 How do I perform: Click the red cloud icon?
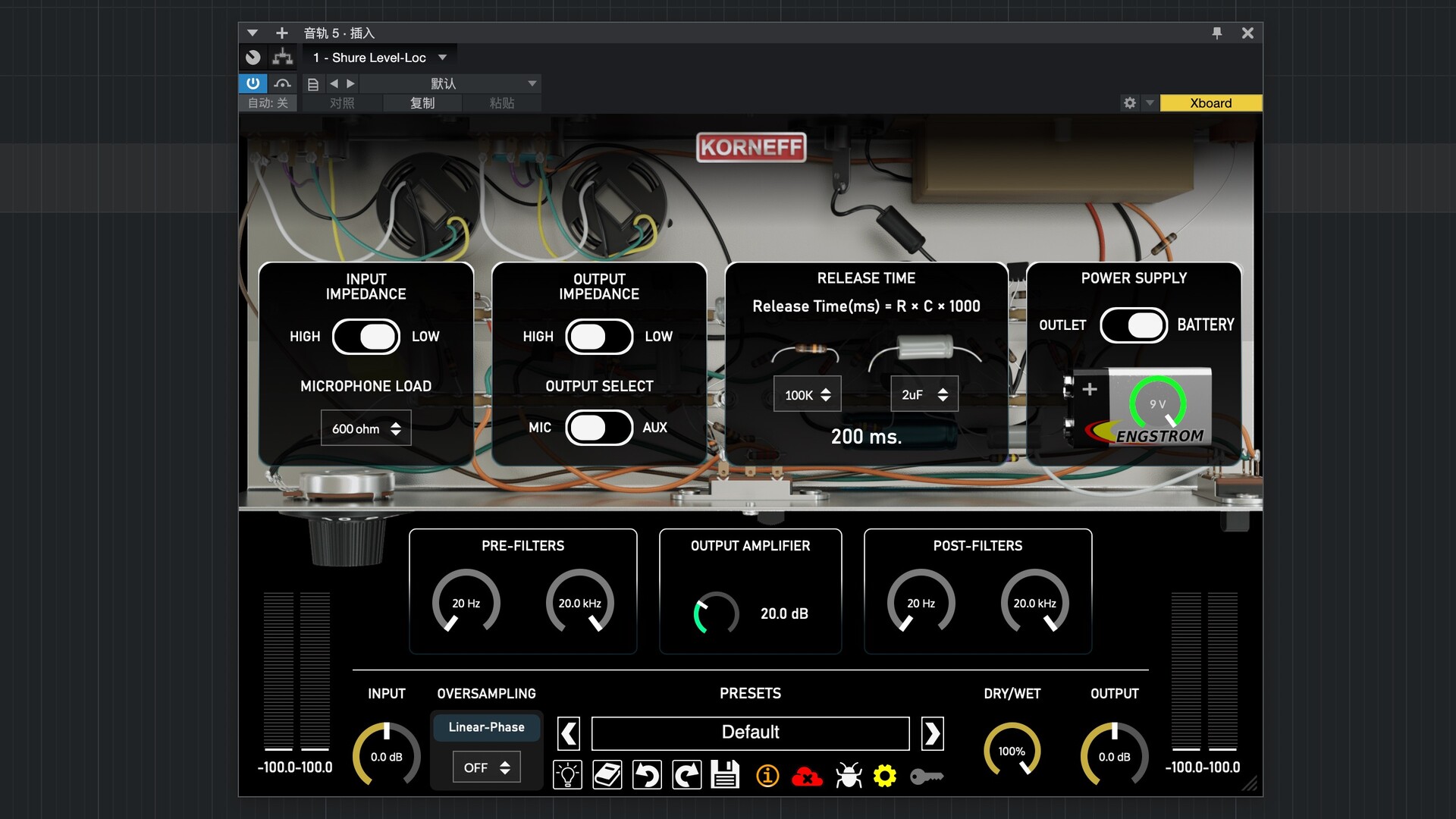coord(807,777)
